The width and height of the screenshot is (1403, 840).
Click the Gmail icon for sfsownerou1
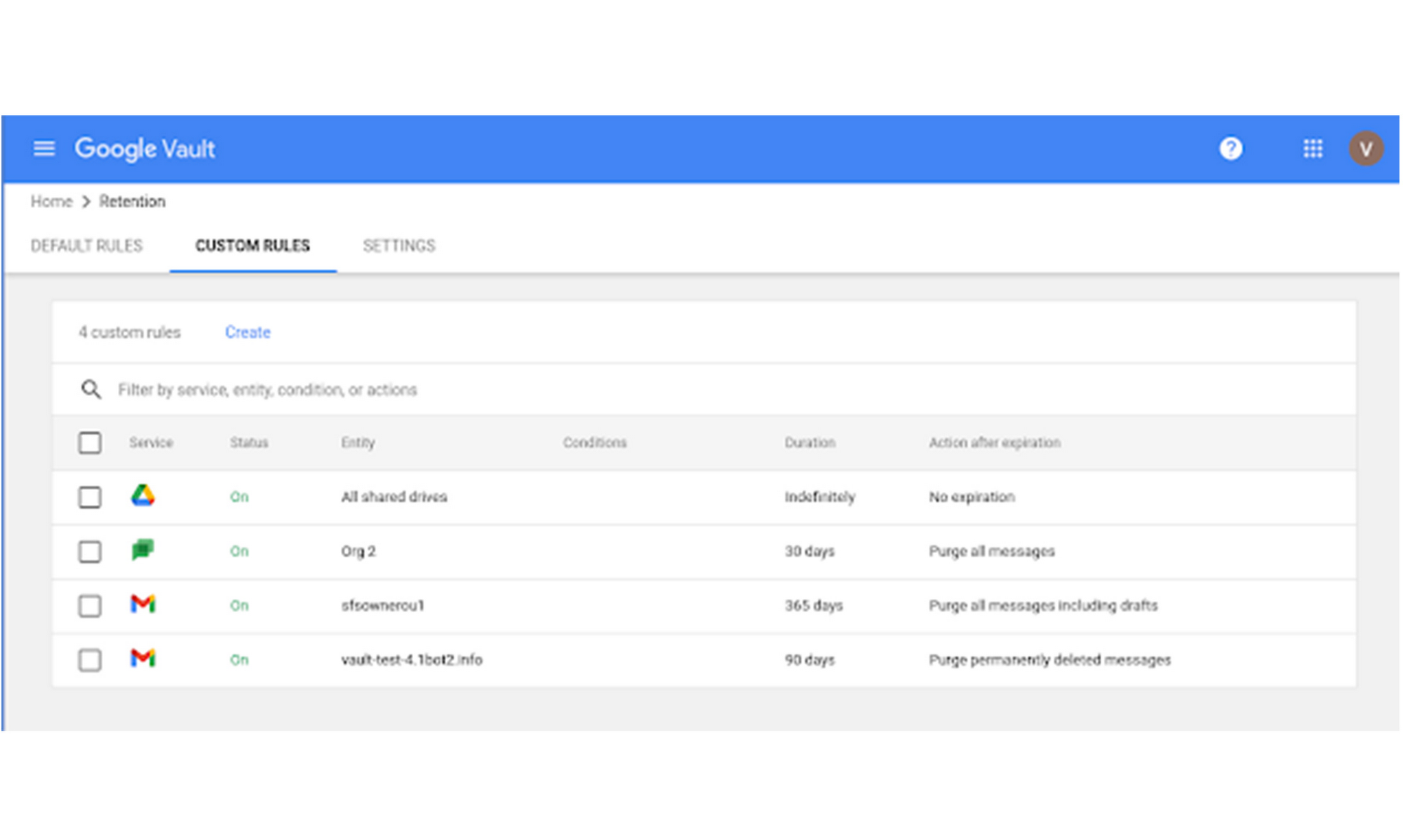(143, 604)
